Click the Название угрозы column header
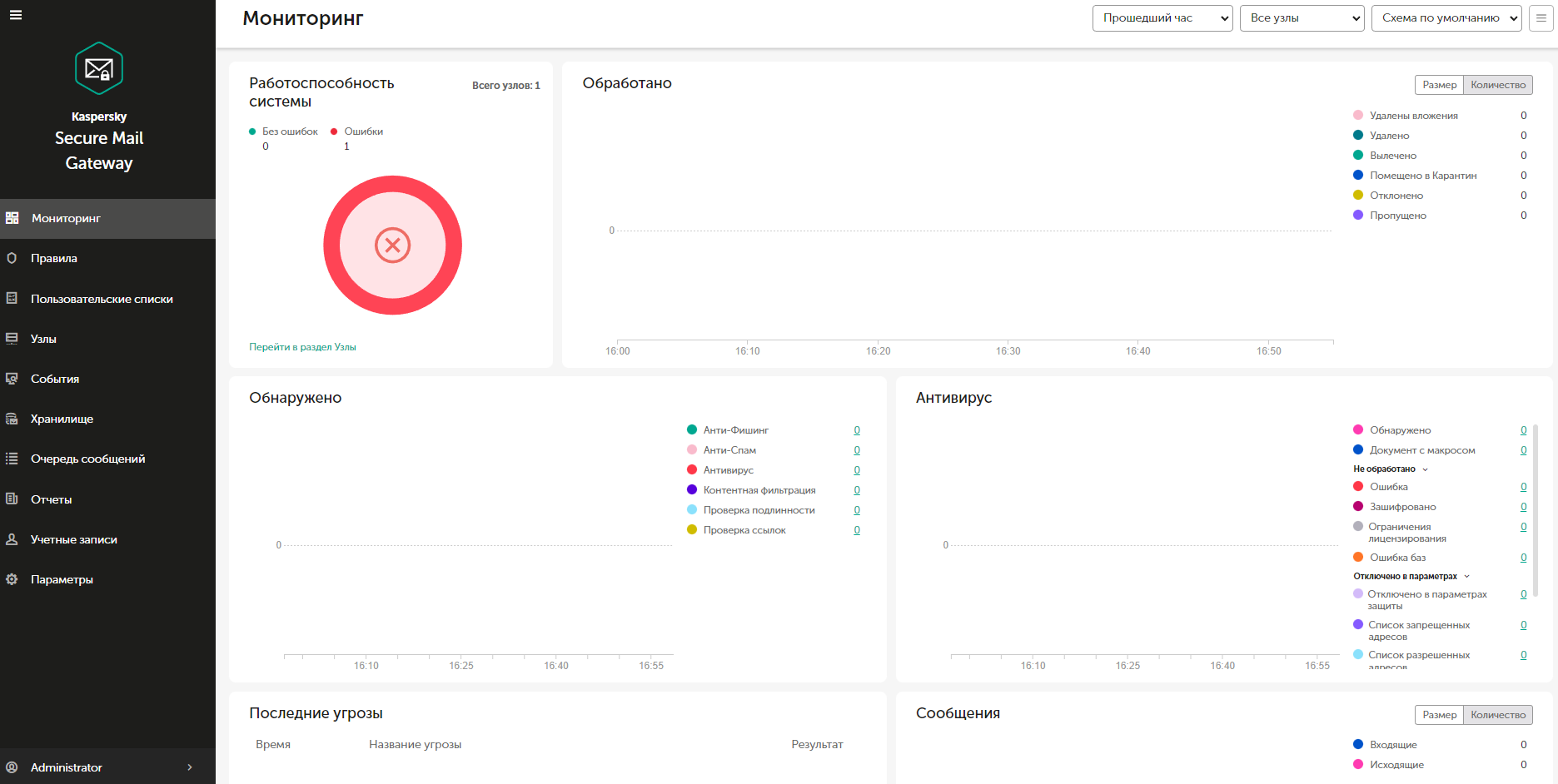The height and width of the screenshot is (784, 1558). 416,745
